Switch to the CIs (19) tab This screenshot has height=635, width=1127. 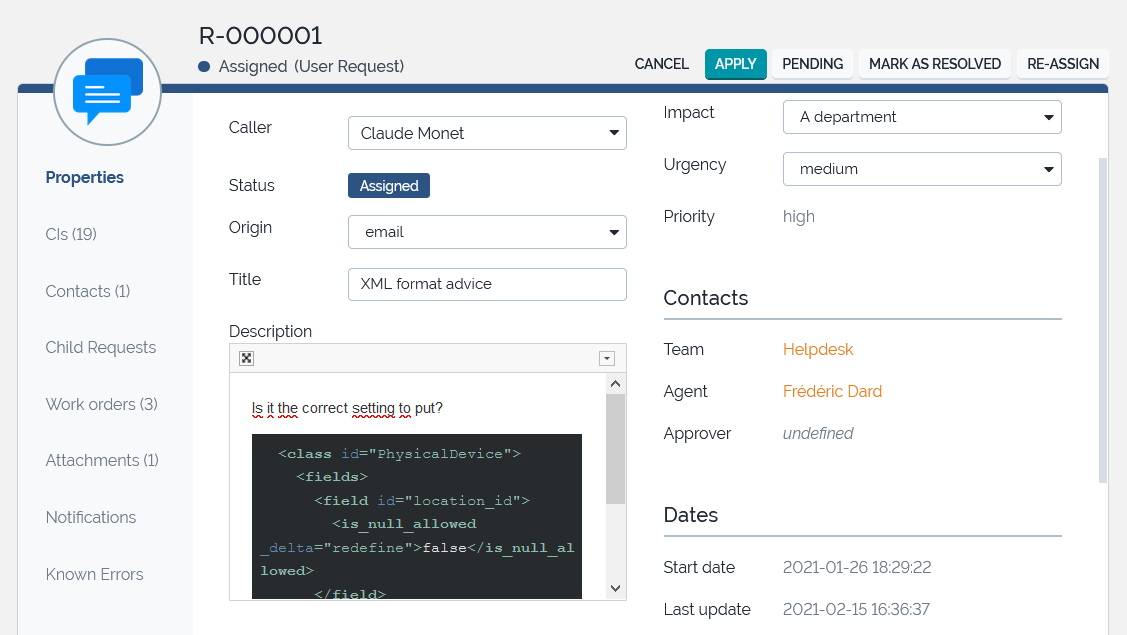71,234
